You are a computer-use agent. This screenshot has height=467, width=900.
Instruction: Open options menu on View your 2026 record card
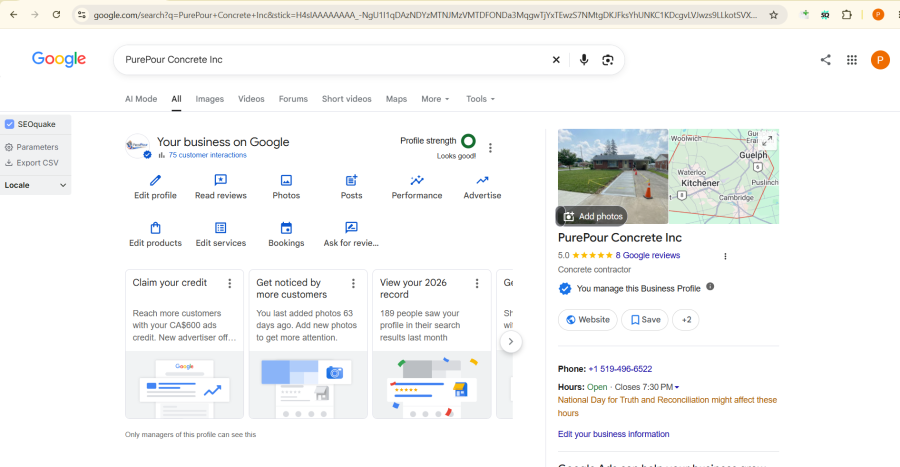point(476,283)
